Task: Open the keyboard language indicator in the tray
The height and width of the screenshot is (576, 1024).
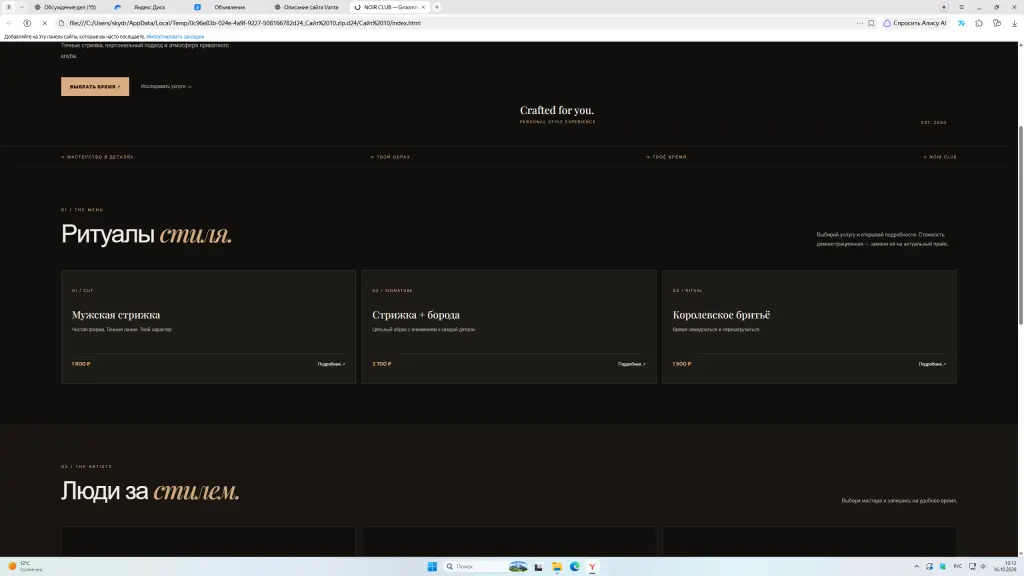Action: [958, 566]
